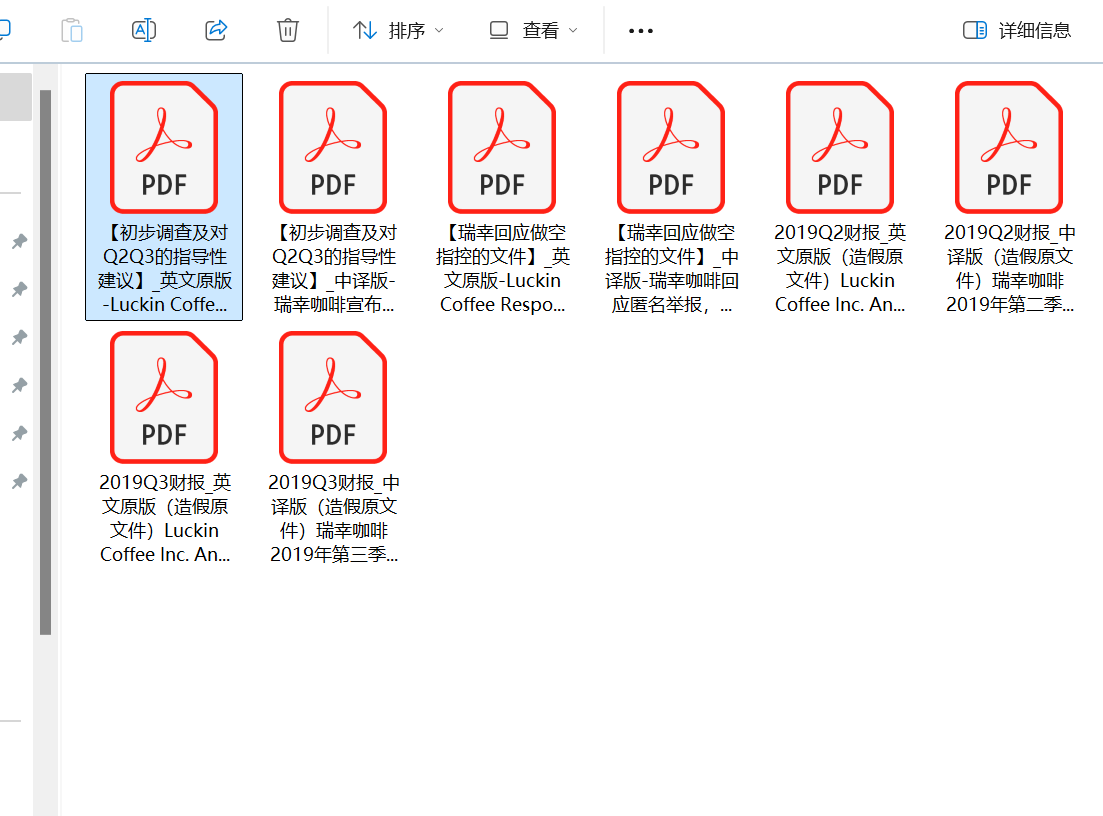
Task: Open the 排序 sort dropdown
Action: [398, 30]
